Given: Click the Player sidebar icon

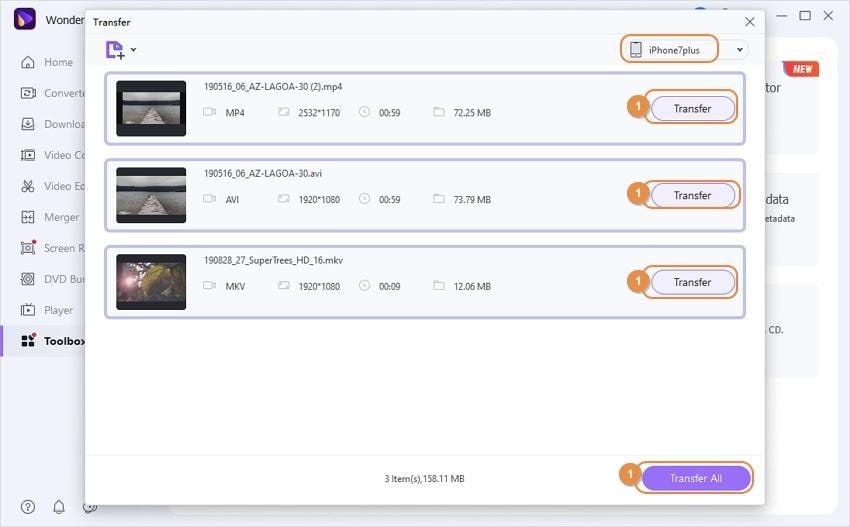Looking at the screenshot, I should (x=28, y=310).
